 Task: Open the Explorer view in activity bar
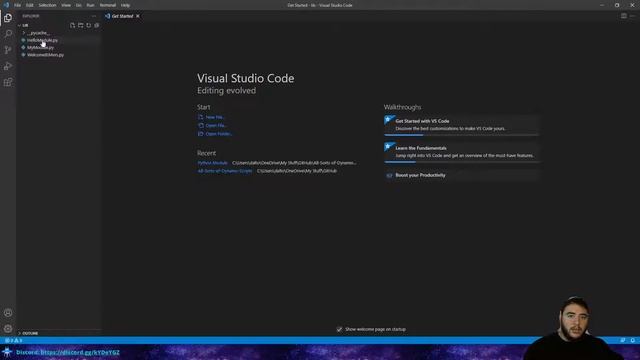pos(8,18)
